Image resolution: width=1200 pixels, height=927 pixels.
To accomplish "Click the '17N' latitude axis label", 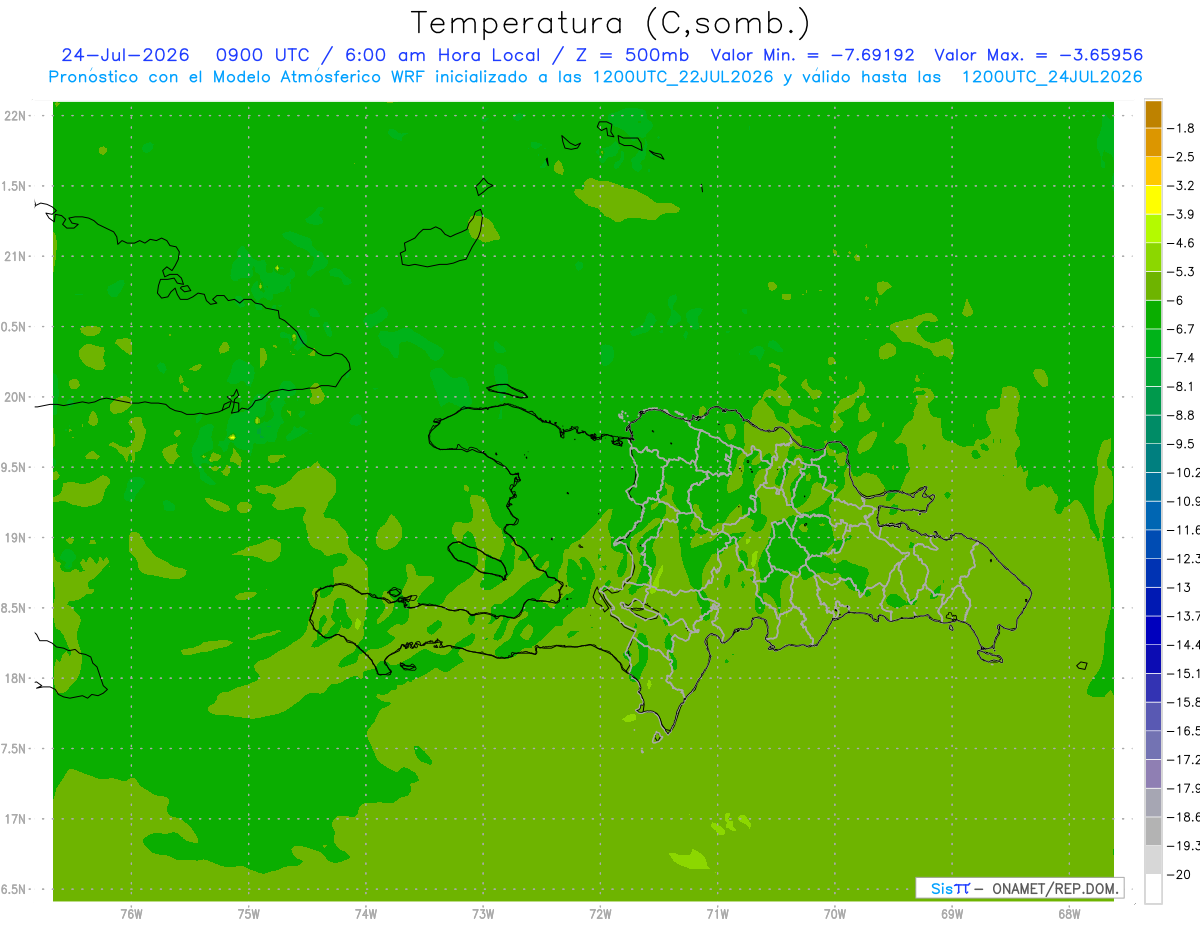I will (x=16, y=819).
